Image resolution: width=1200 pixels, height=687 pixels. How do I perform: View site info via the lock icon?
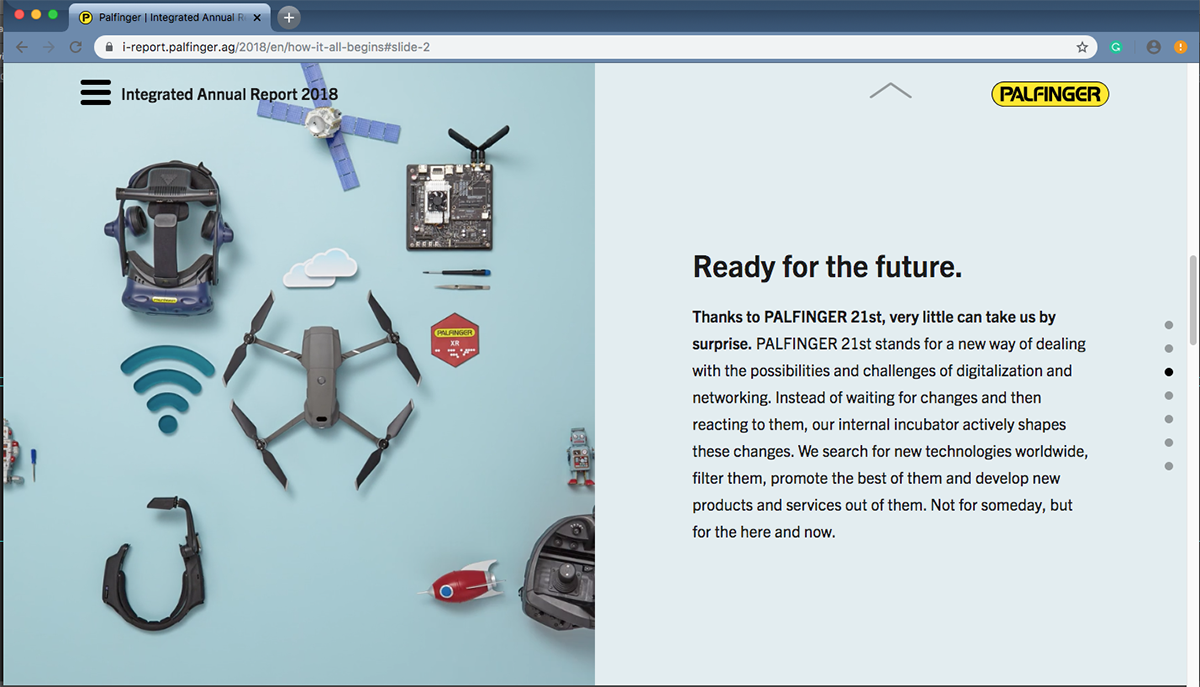109,47
